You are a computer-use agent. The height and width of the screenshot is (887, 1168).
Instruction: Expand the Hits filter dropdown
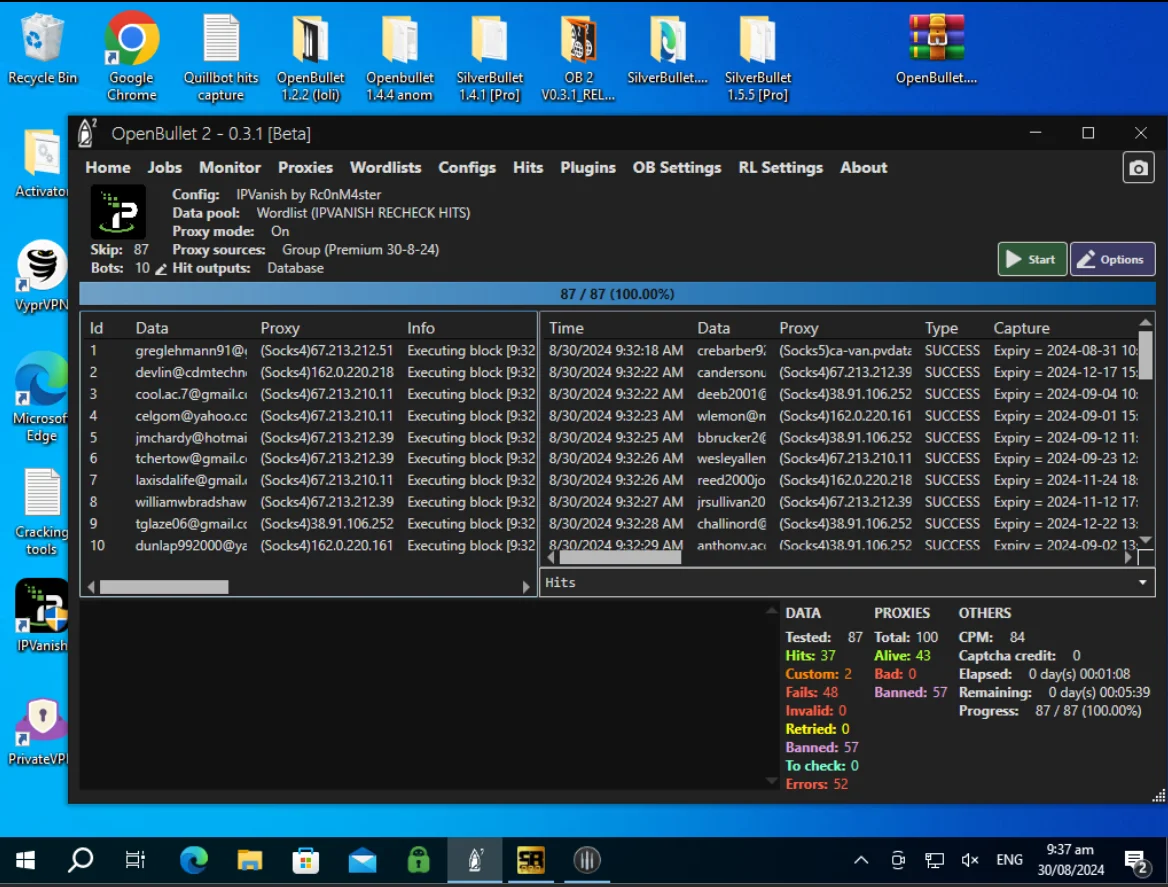point(1143,582)
